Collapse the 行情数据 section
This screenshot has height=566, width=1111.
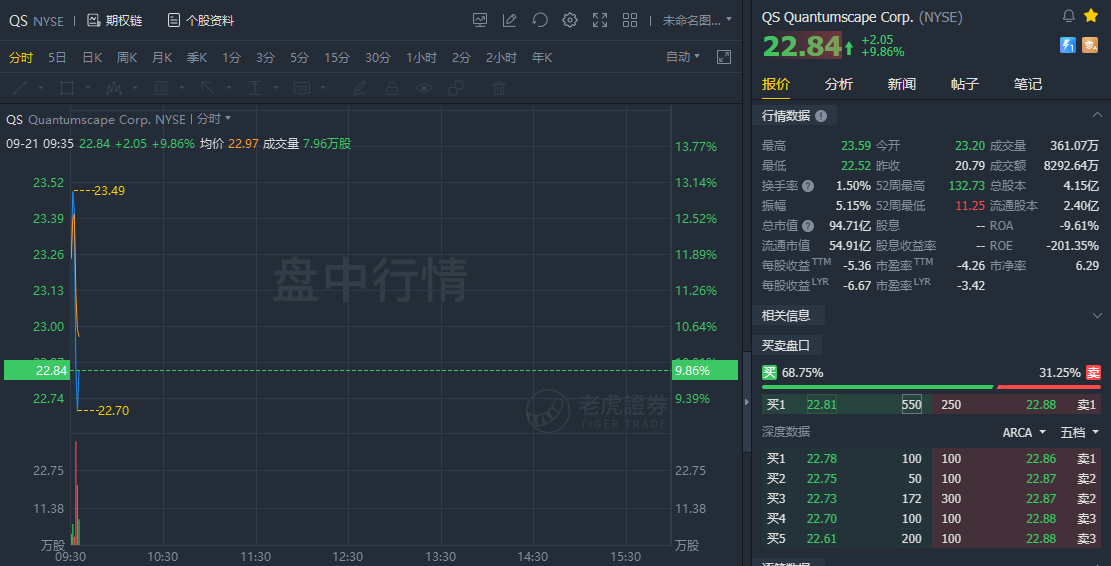(x=1097, y=115)
